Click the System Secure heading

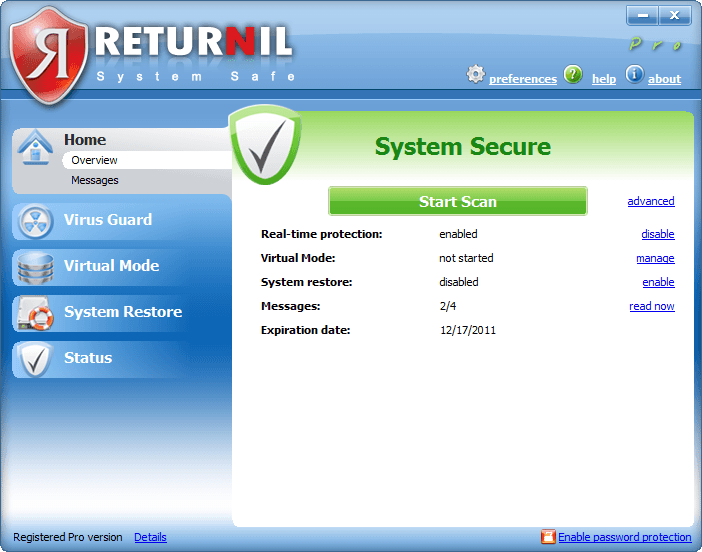(463, 146)
